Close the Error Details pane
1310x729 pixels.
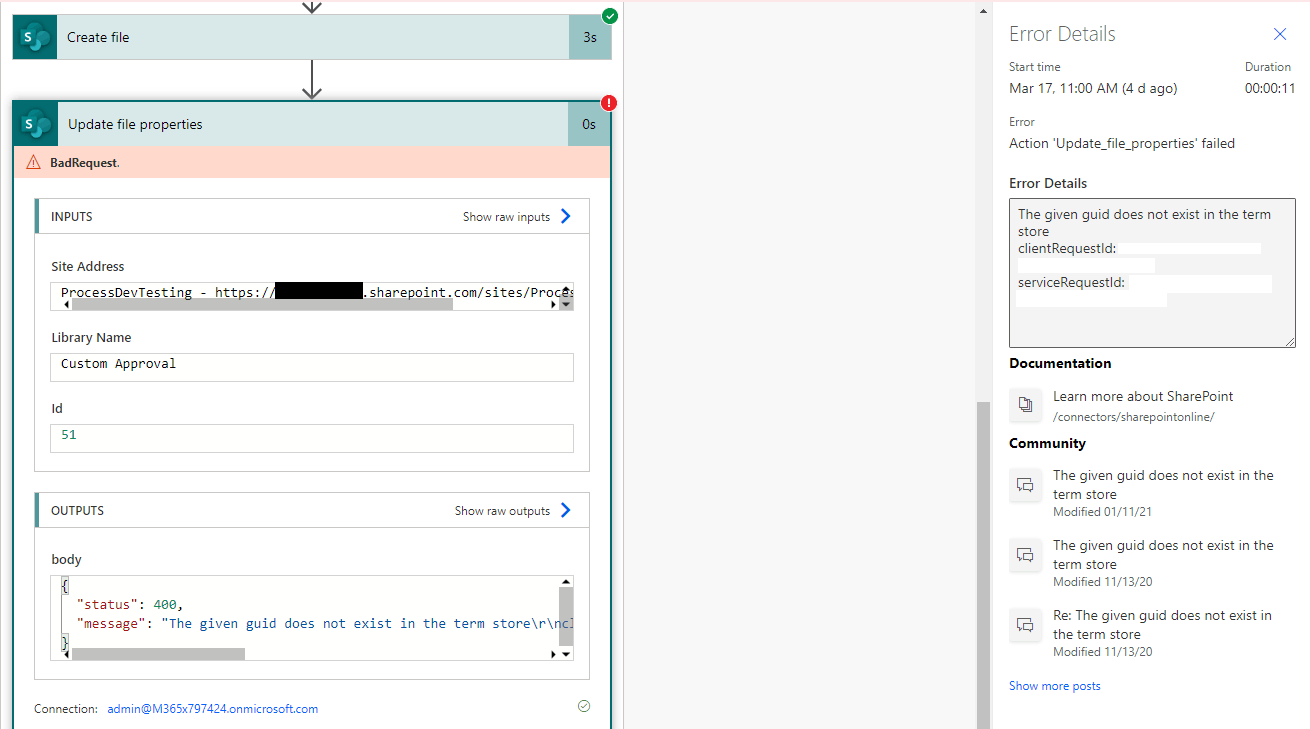point(1280,33)
